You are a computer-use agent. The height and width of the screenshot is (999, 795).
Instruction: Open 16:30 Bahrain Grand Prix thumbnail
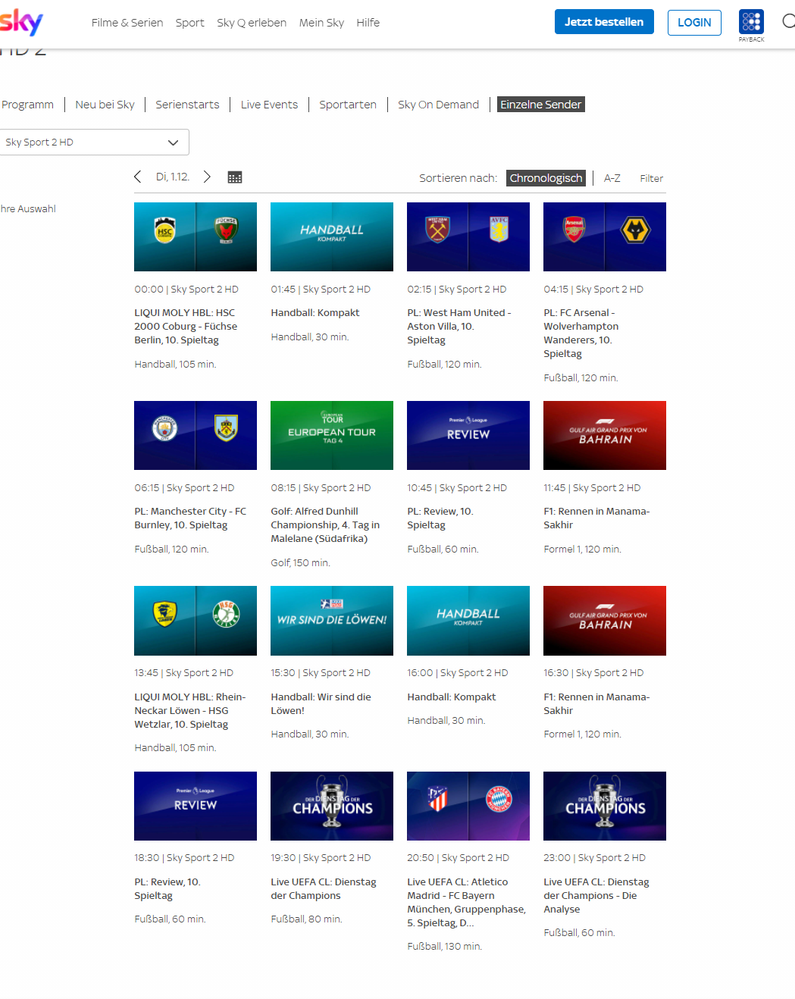[605, 621]
